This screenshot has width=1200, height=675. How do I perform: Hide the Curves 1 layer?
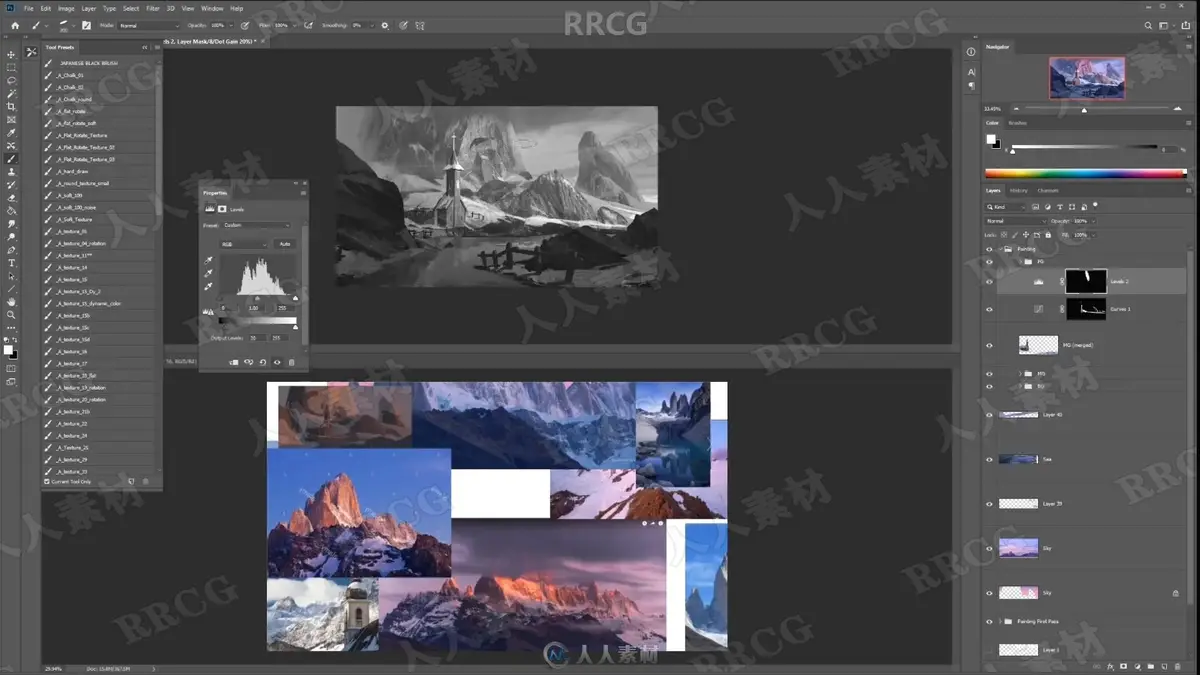[x=989, y=310]
